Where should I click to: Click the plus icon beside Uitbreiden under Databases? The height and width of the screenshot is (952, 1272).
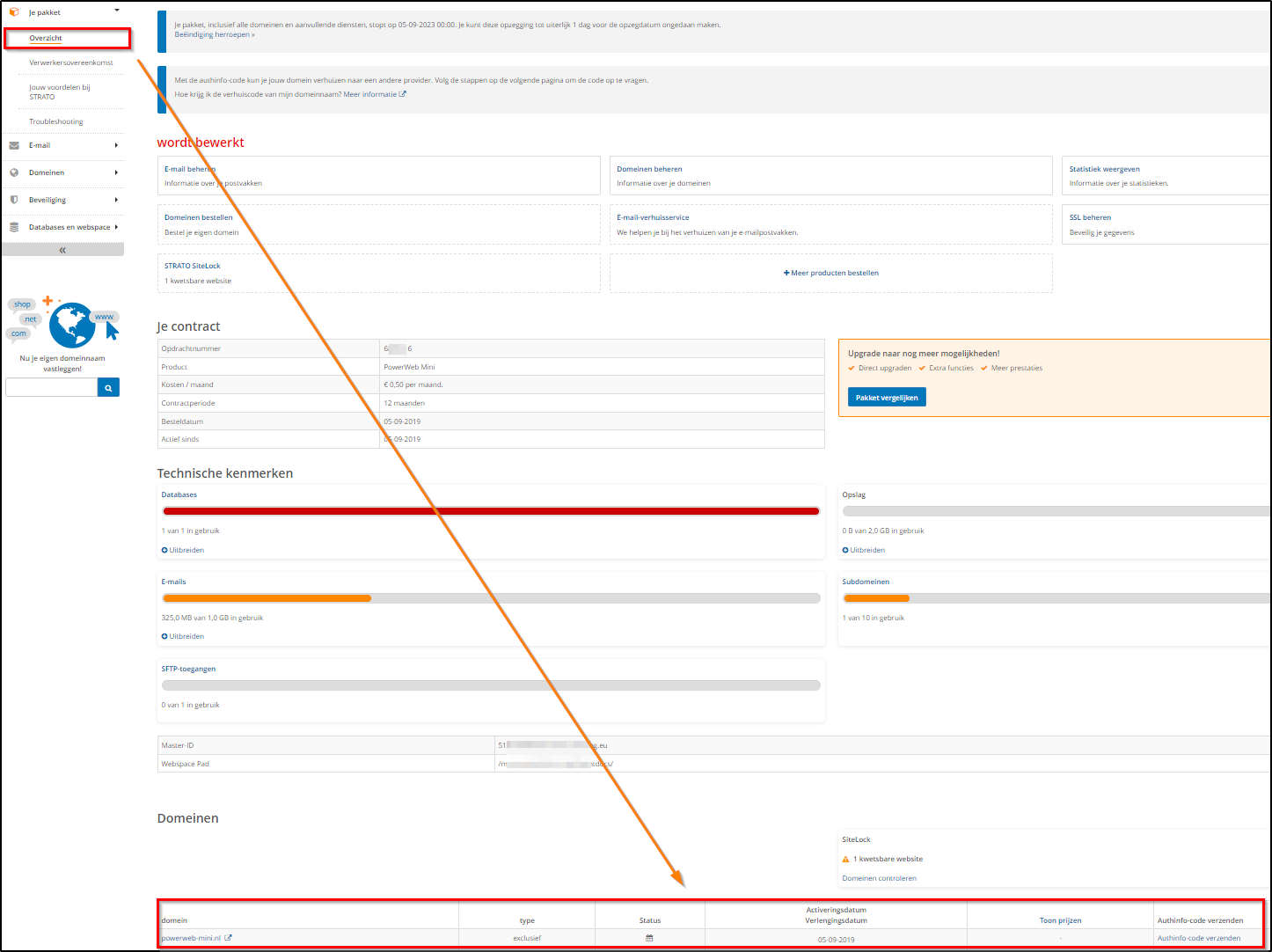coord(164,550)
